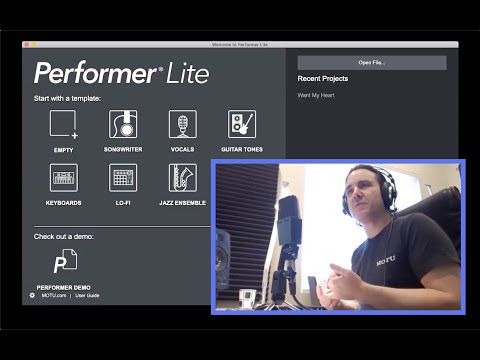480x360 pixels.
Task: Pick the Vocals microphone template
Action: pyautogui.click(x=183, y=124)
